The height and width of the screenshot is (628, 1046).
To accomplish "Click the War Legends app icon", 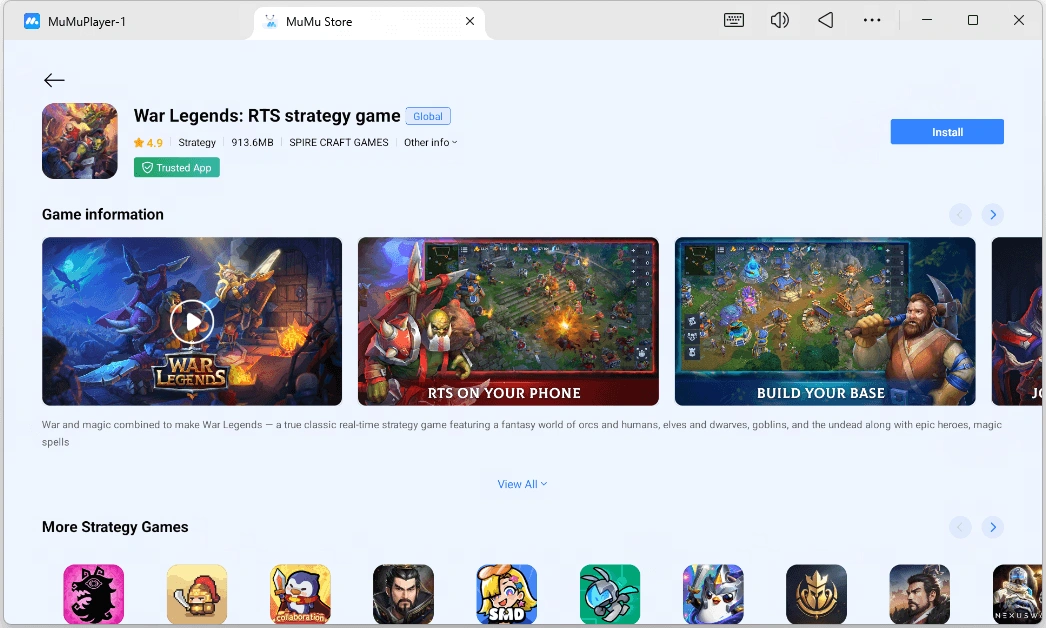I will click(x=79, y=141).
